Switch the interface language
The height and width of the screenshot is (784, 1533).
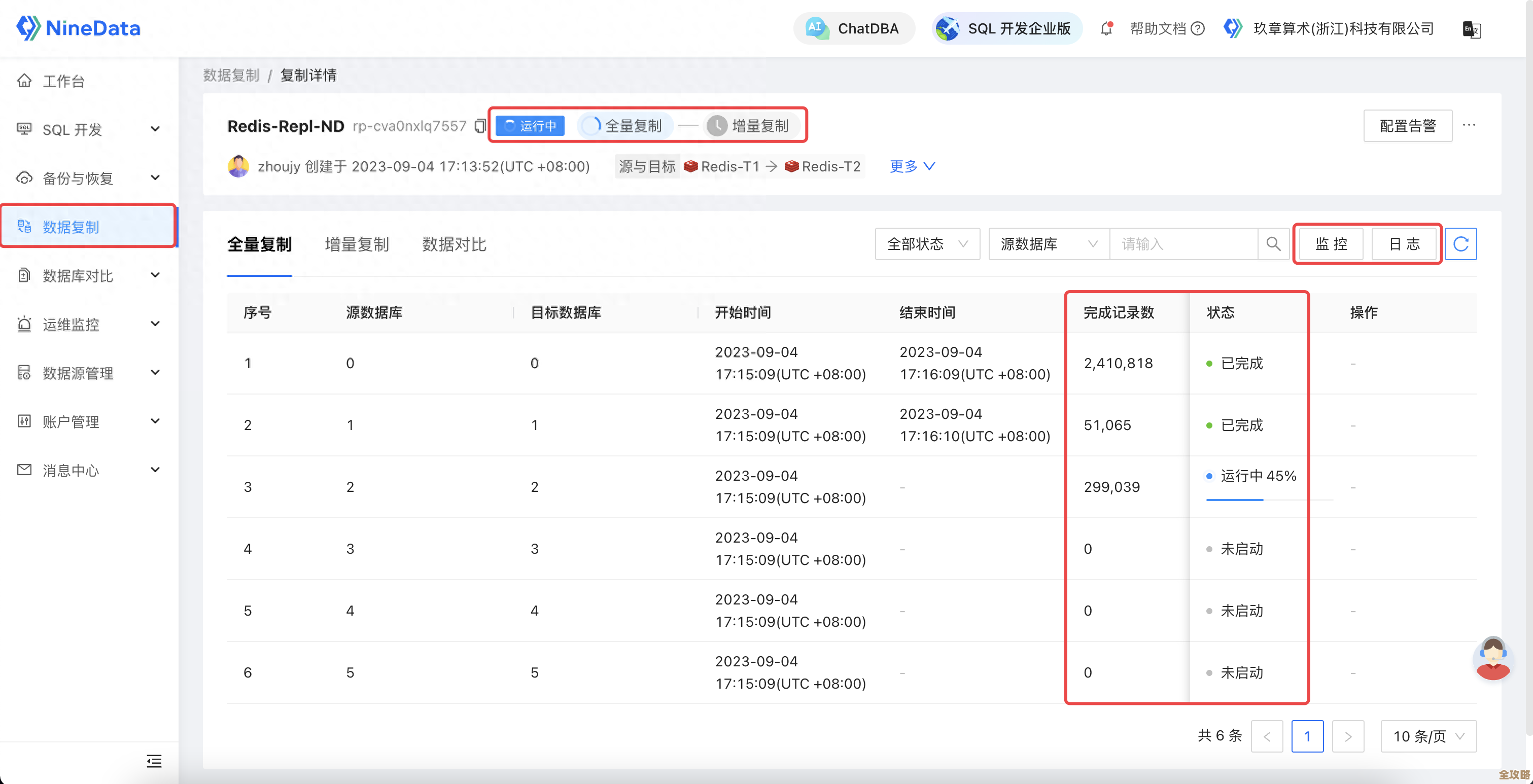pyautogui.click(x=1471, y=29)
